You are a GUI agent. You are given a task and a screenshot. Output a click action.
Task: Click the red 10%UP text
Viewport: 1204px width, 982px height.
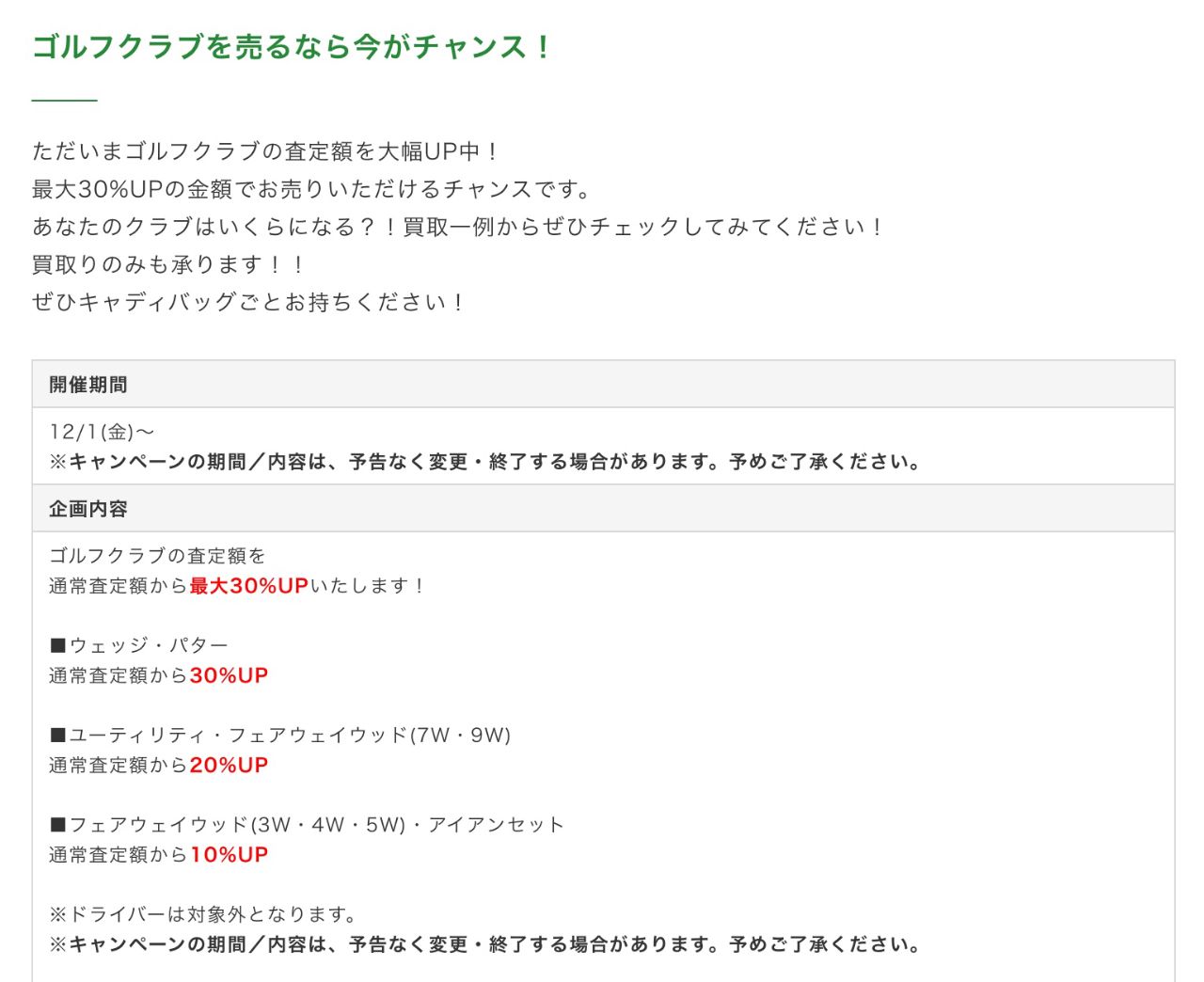click(x=229, y=855)
